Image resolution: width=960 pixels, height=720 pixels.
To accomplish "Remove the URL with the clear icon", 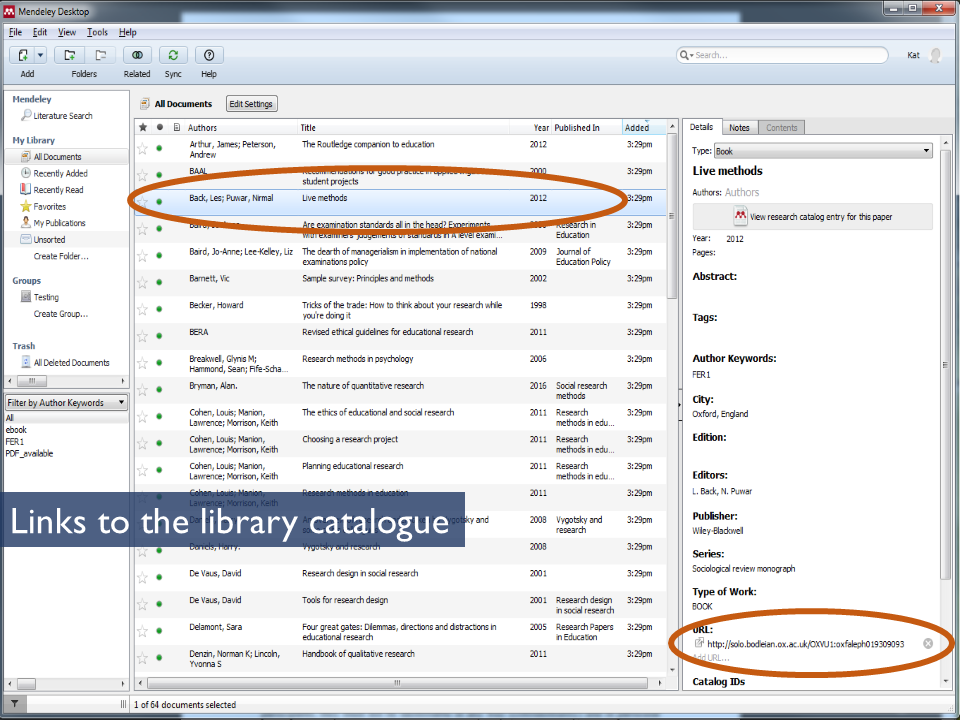I will (x=928, y=643).
